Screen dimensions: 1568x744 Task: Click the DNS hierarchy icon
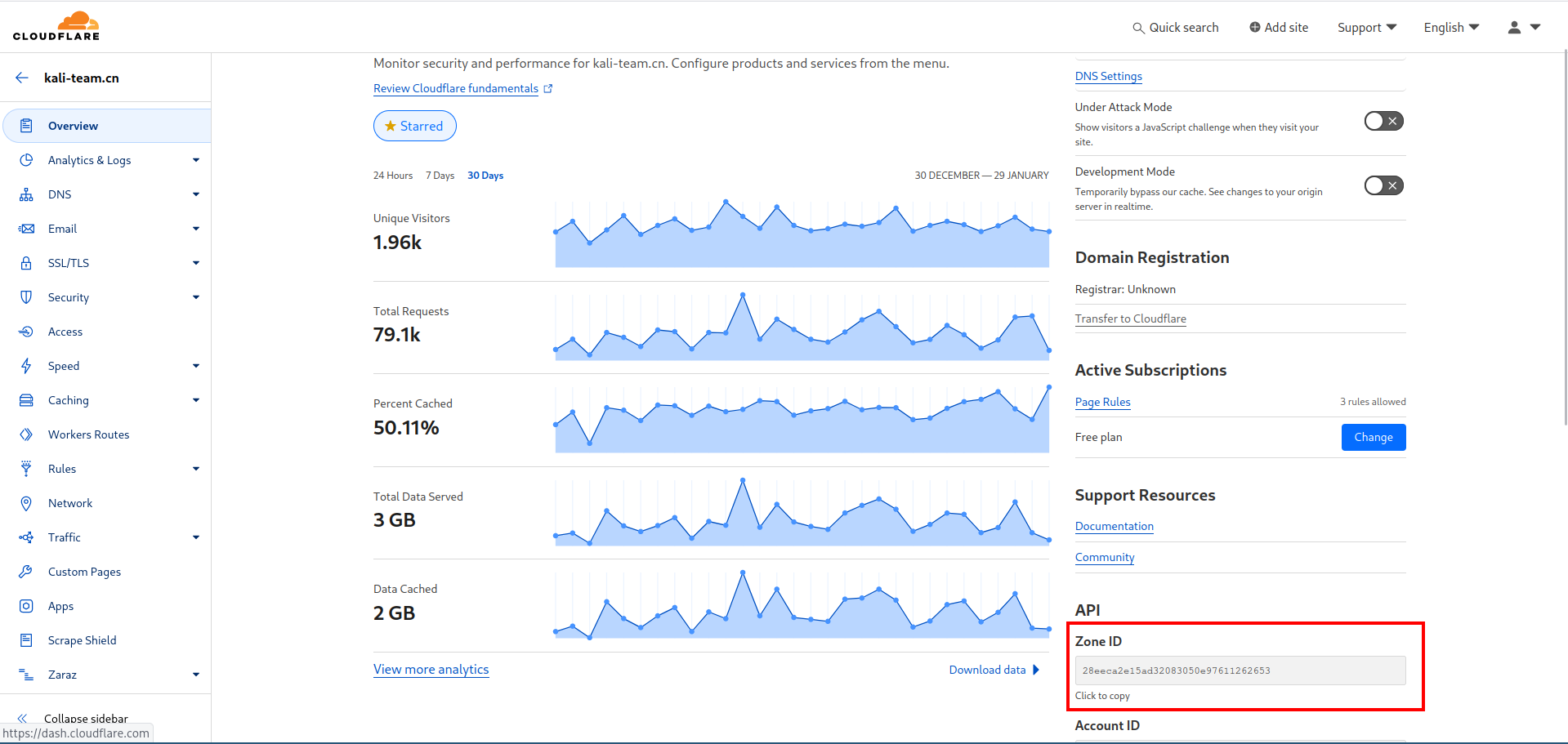[26, 194]
